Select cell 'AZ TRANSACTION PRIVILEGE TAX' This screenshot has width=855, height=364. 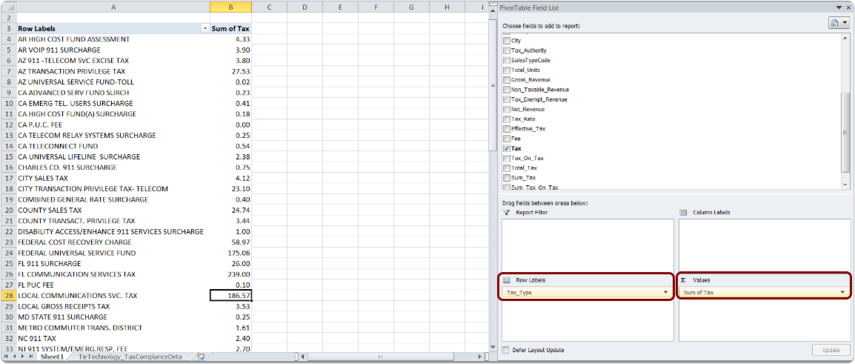point(113,71)
